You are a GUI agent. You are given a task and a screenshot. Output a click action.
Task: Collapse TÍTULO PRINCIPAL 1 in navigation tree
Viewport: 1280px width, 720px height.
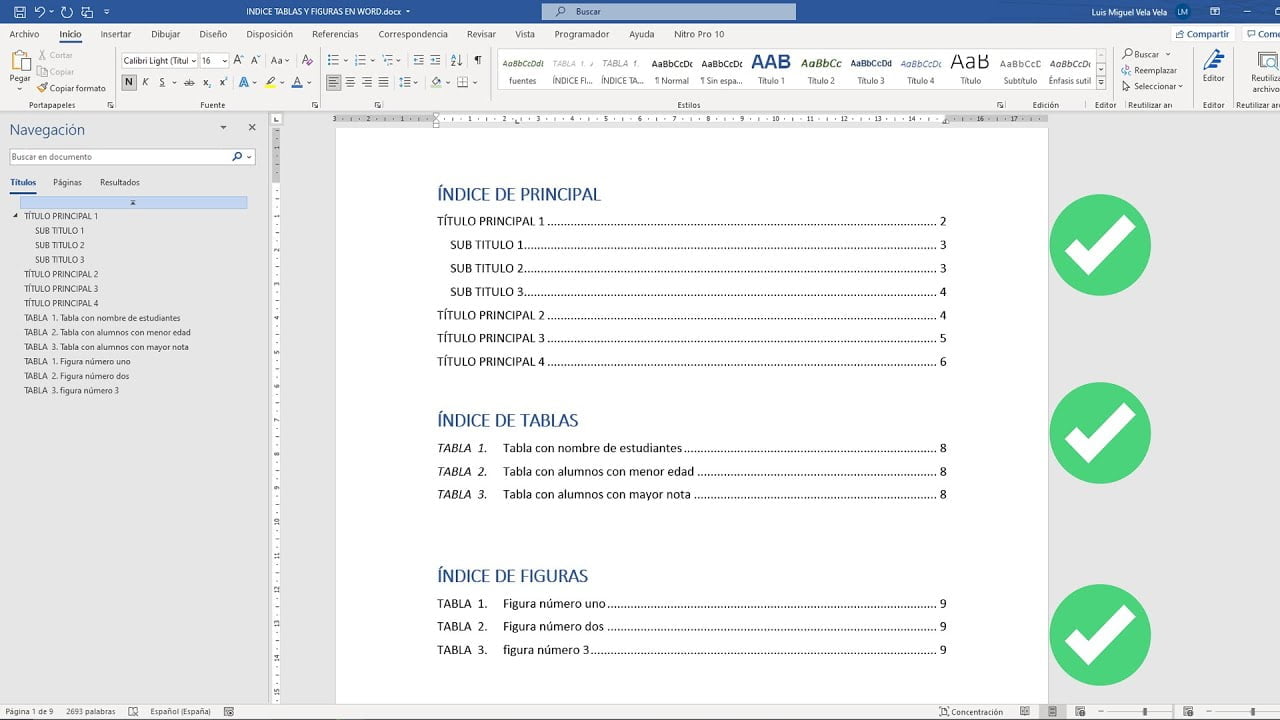point(15,216)
